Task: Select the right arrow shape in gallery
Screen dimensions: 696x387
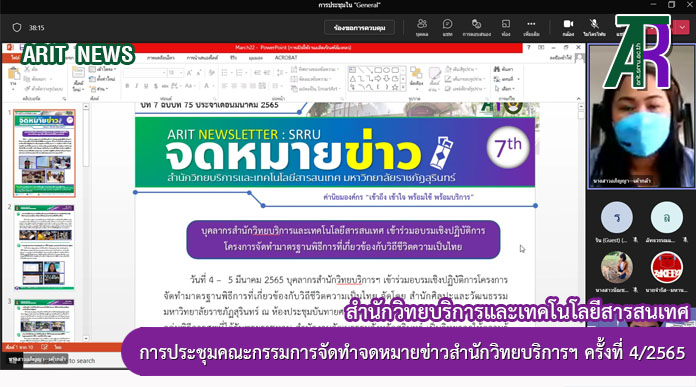Action: (x=378, y=79)
